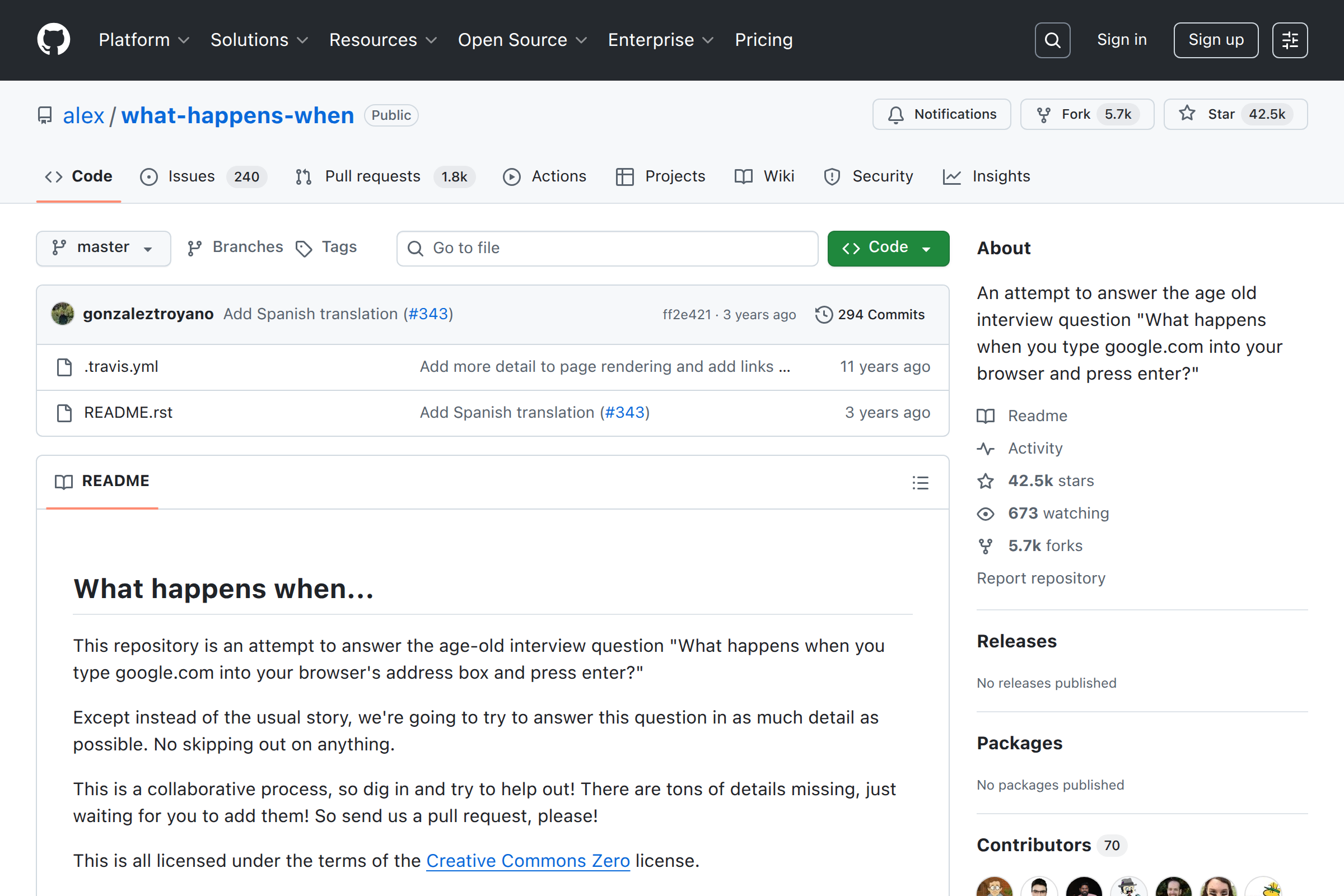Image resolution: width=1344 pixels, height=896 pixels.
Task: Open the Code tab
Action: (x=79, y=176)
